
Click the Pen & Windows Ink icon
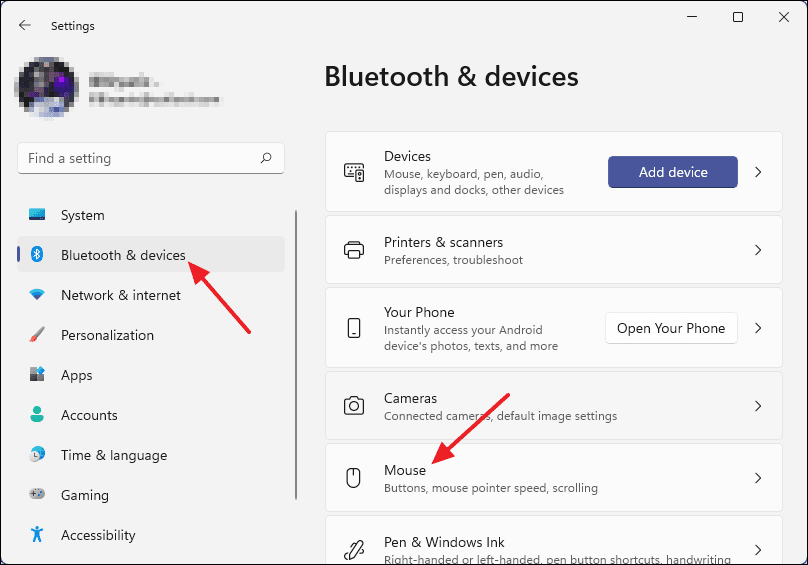354,550
